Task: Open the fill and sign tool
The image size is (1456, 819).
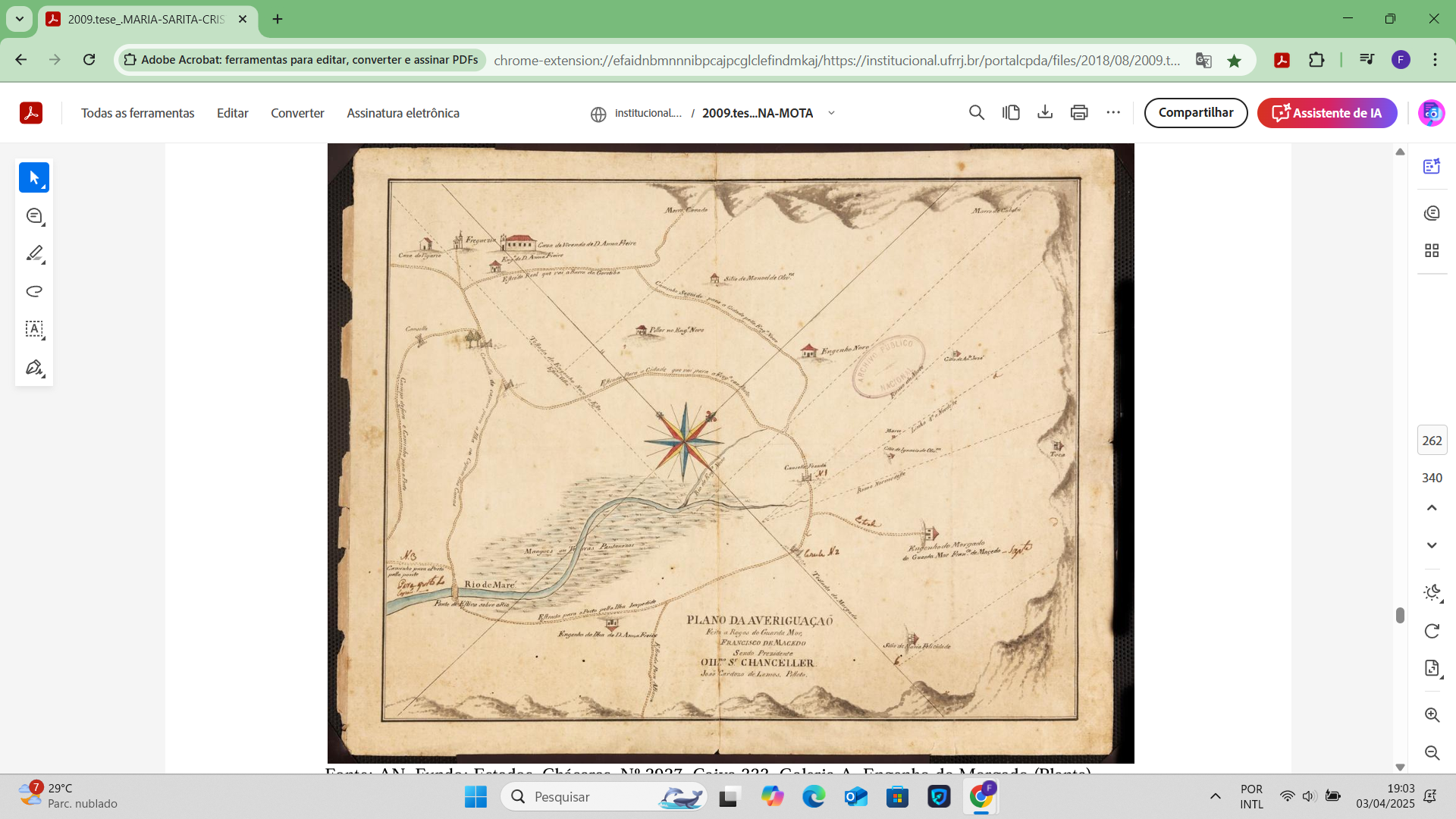Action: pyautogui.click(x=33, y=368)
